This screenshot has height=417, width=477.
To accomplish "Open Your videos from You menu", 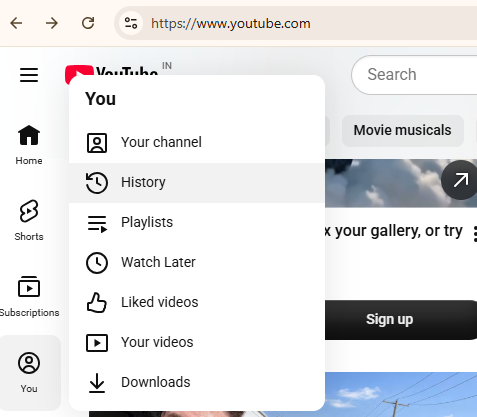I will (x=197, y=343).
